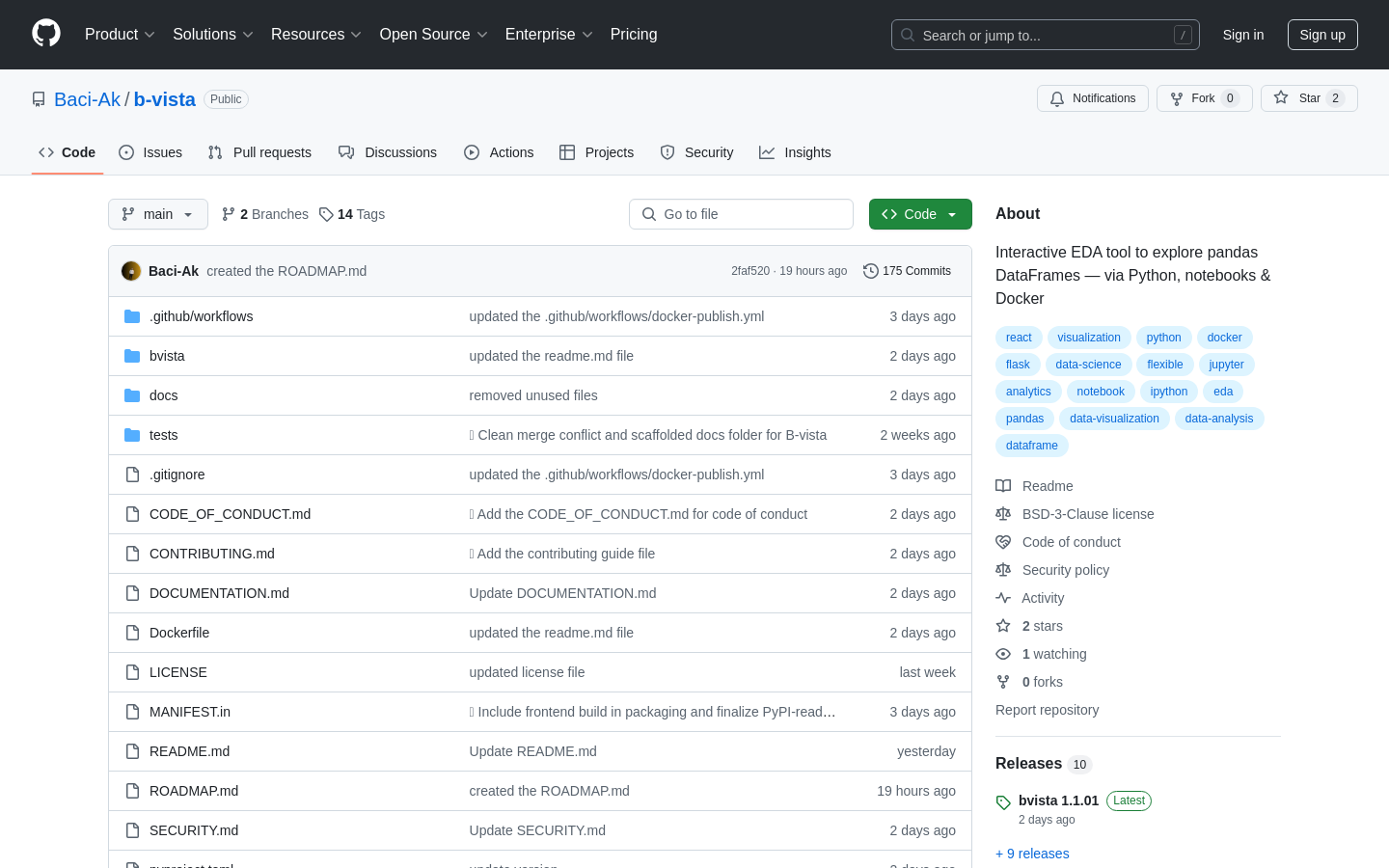This screenshot has width=1389, height=868.
Task: Expand the Product menu
Action: pyautogui.click(x=120, y=34)
